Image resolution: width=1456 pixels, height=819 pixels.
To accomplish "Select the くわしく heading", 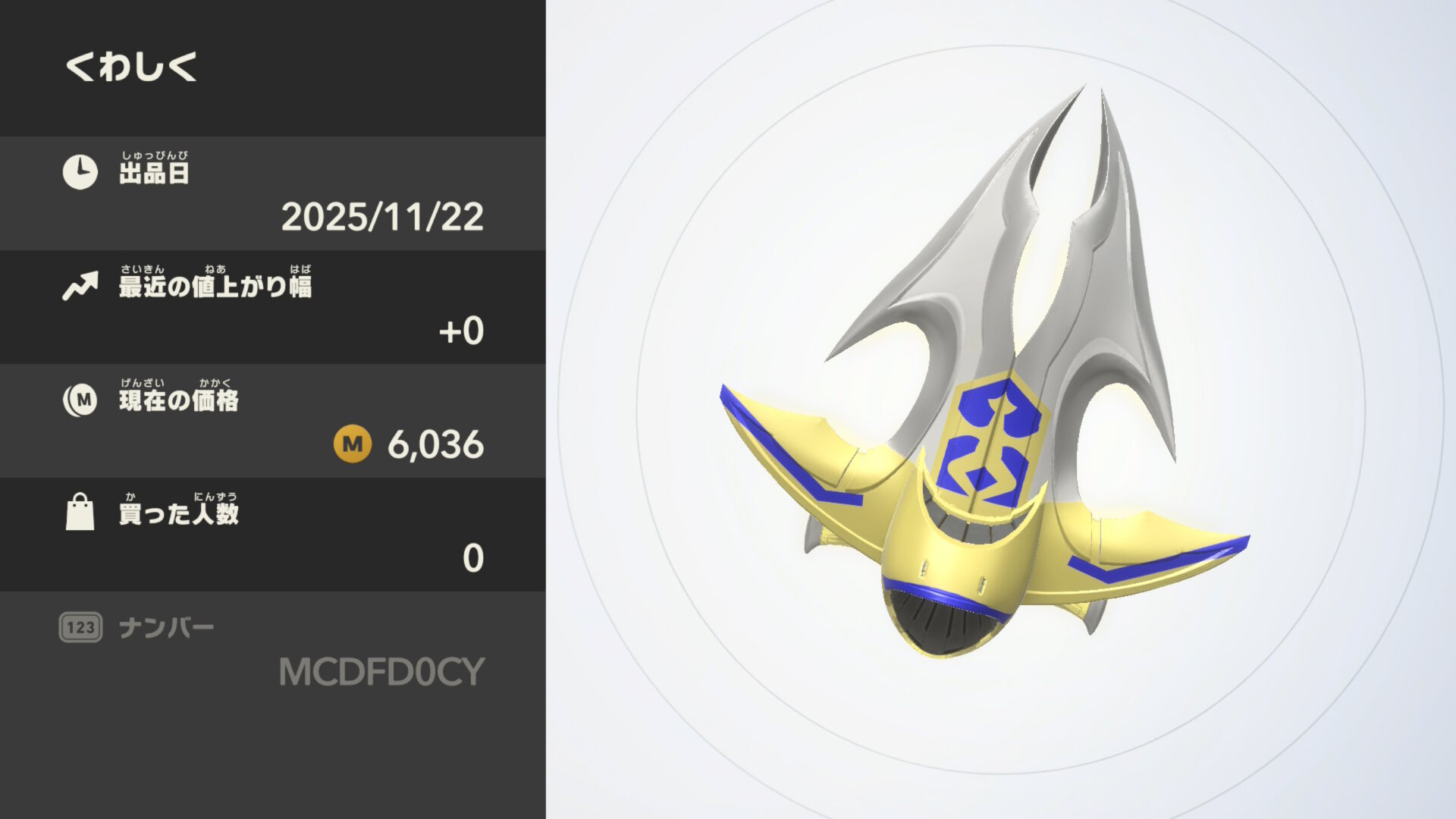I will pyautogui.click(x=131, y=67).
